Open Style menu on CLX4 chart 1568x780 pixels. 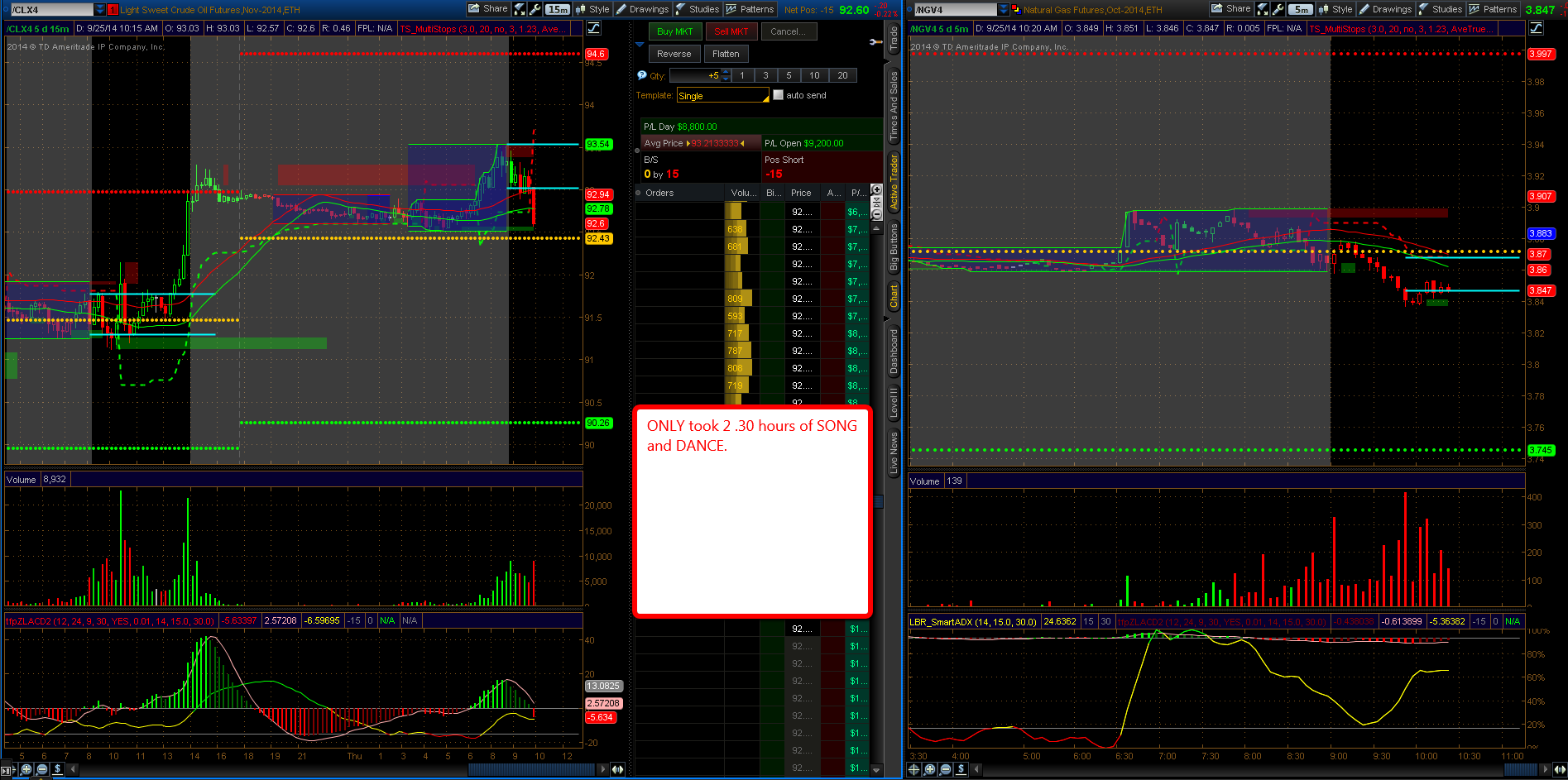coord(592,9)
